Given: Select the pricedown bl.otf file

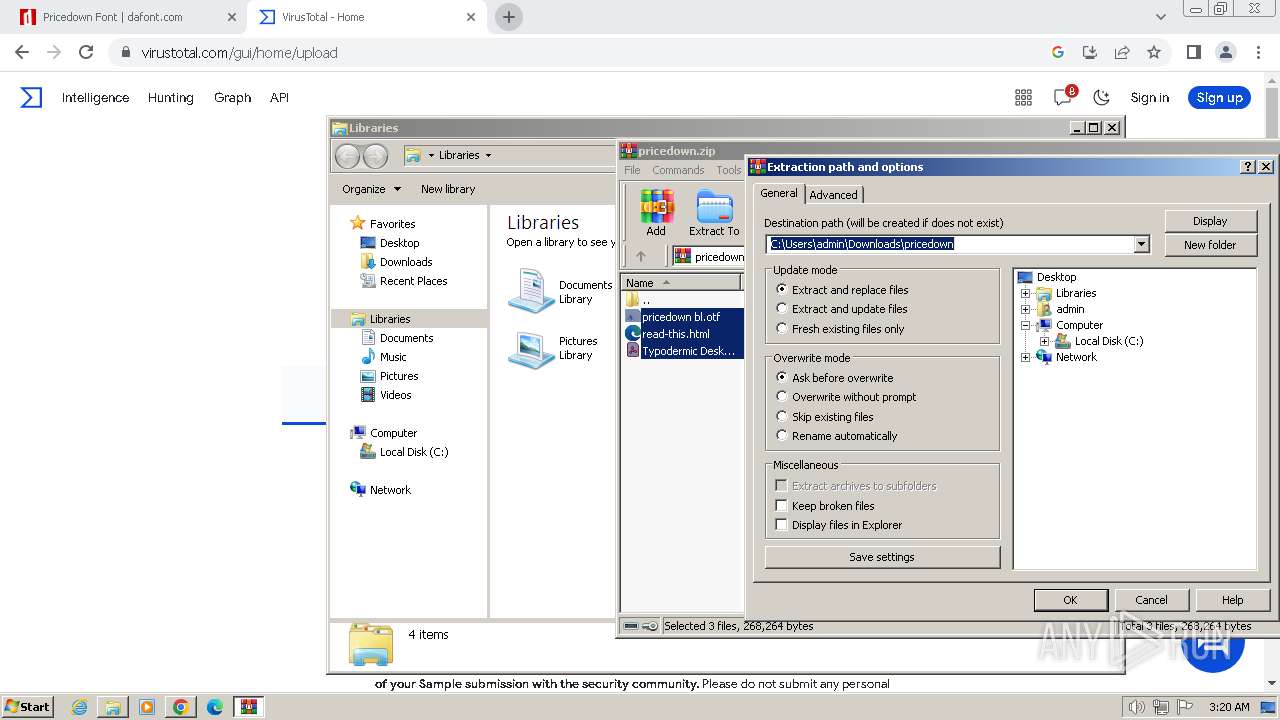Looking at the screenshot, I should (x=681, y=317).
